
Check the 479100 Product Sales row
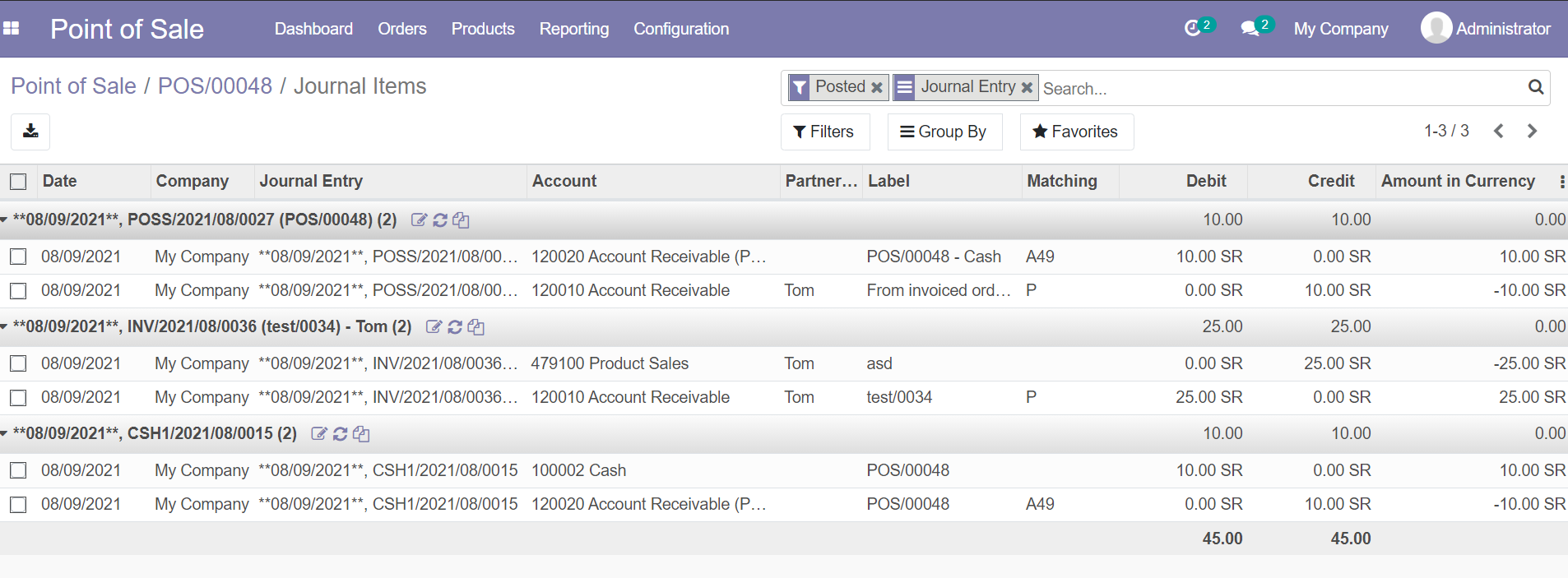18,363
